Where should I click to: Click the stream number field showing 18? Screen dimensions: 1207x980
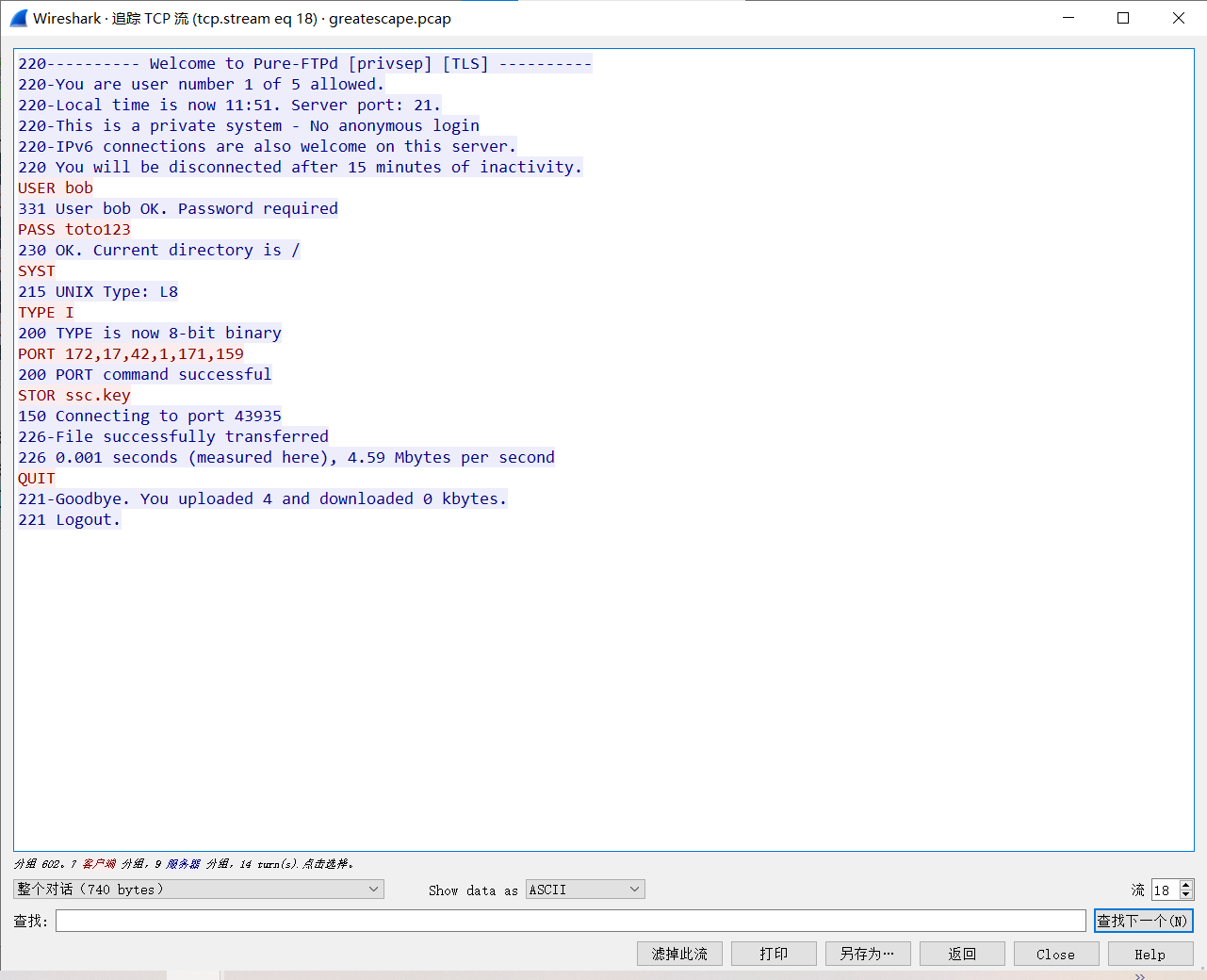coord(1165,890)
